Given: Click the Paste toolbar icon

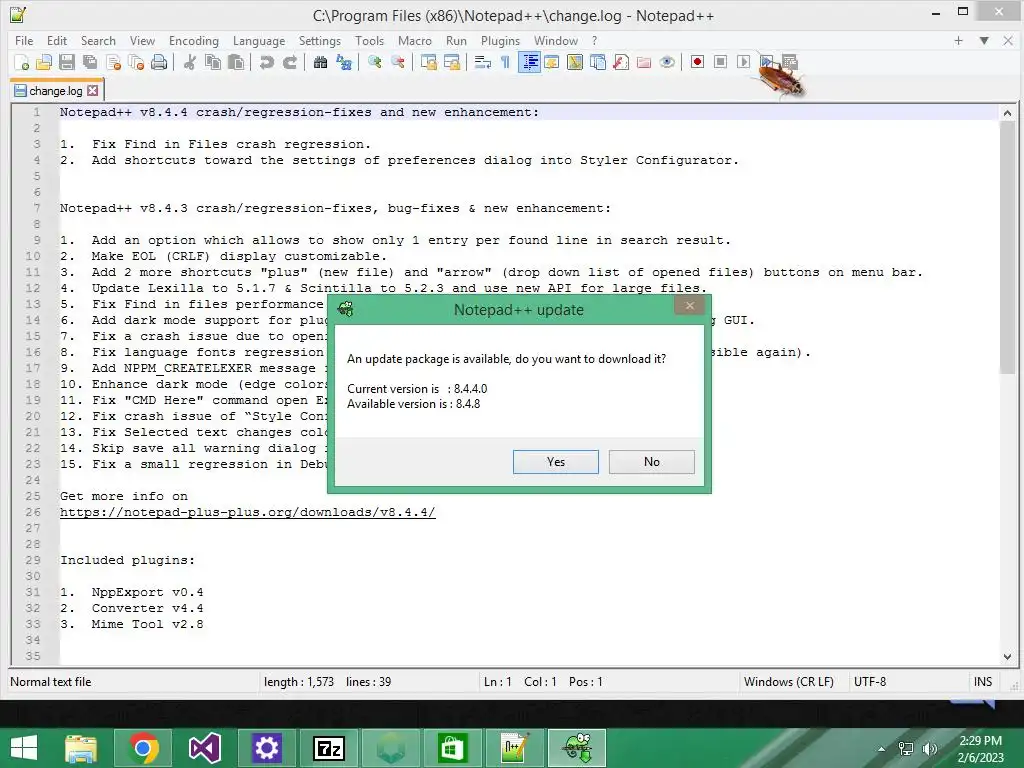Looking at the screenshot, I should [236, 63].
